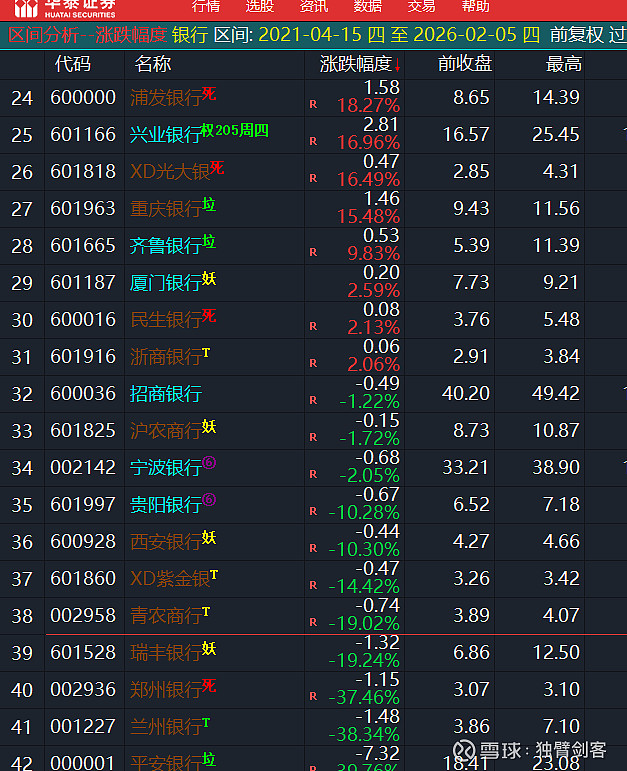Image resolution: width=627 pixels, height=771 pixels.
Task: Select the 青农商行 stock name
Action: click(x=166, y=616)
